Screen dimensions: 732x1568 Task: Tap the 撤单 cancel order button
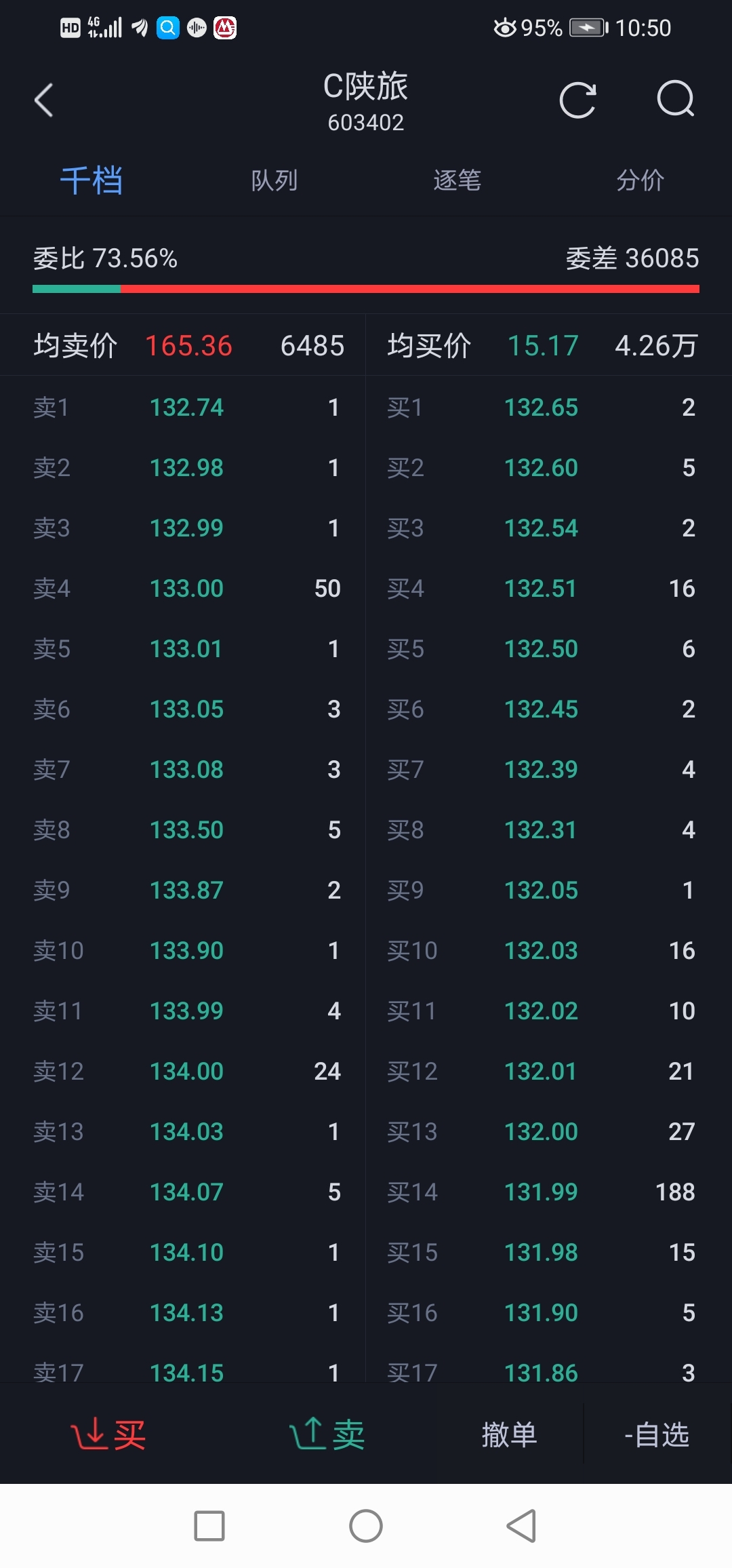click(x=509, y=1434)
